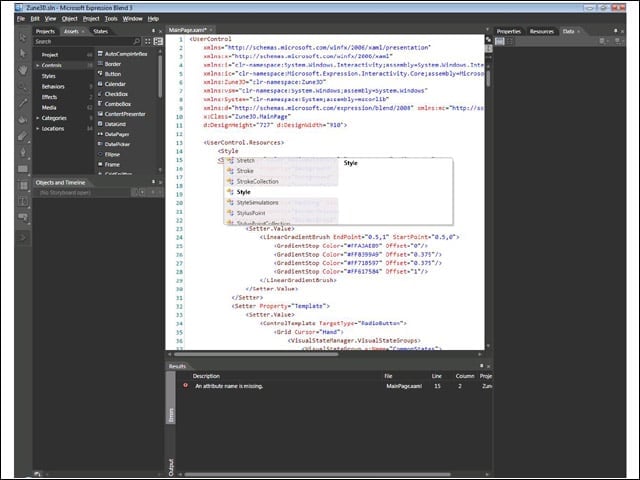Select the Button control tool
This screenshot has width=640, height=480.
click(23, 218)
